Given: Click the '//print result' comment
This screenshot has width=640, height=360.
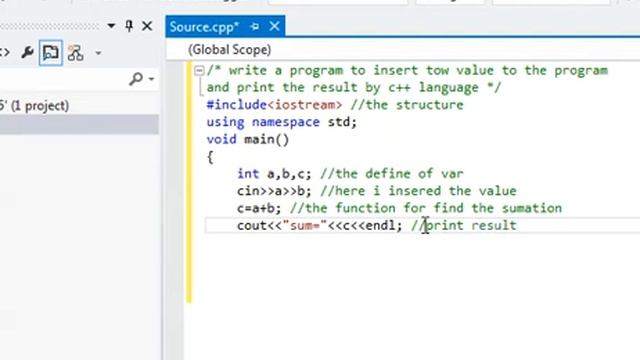Looking at the screenshot, I should pyautogui.click(x=464, y=225).
